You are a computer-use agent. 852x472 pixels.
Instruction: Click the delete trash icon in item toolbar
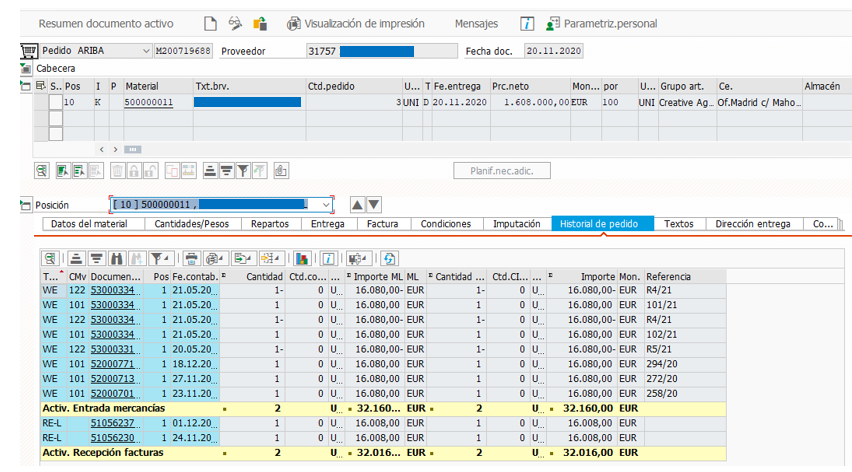point(117,171)
